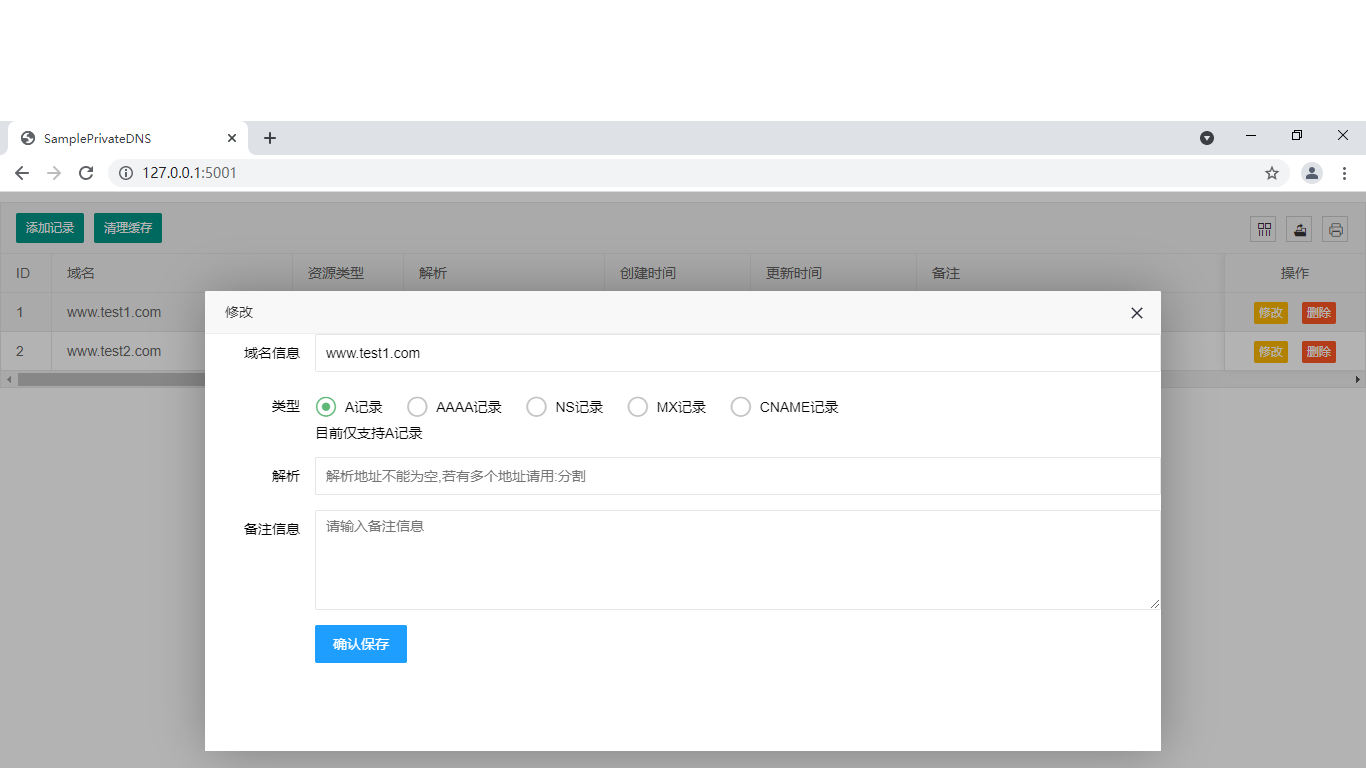Click the table's right scroll arrow
Viewport: 1366px width, 768px height.
(1358, 380)
